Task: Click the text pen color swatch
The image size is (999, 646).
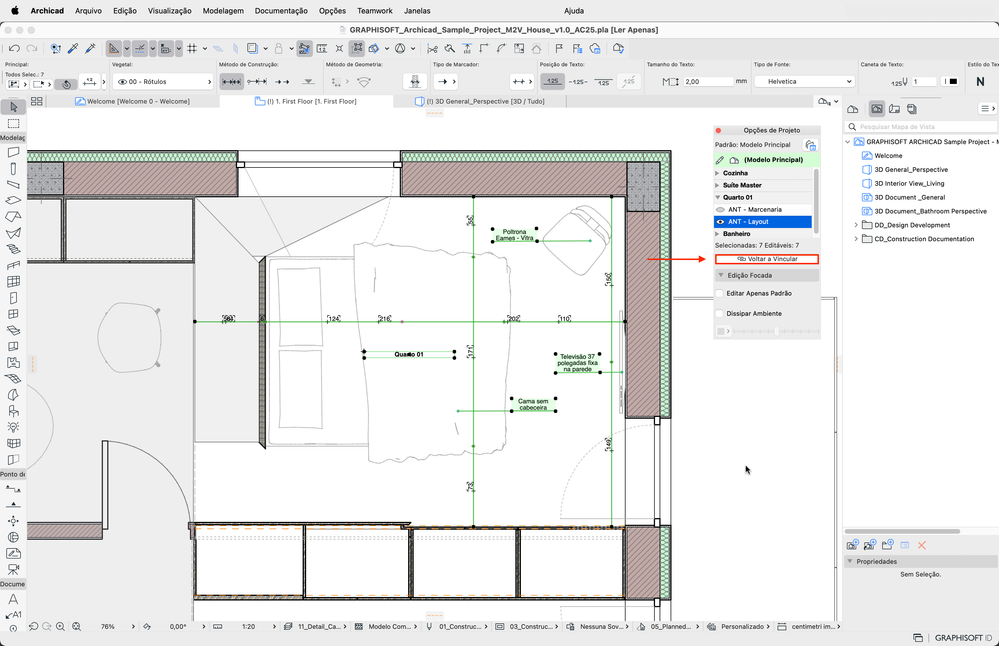Action: [x=951, y=82]
